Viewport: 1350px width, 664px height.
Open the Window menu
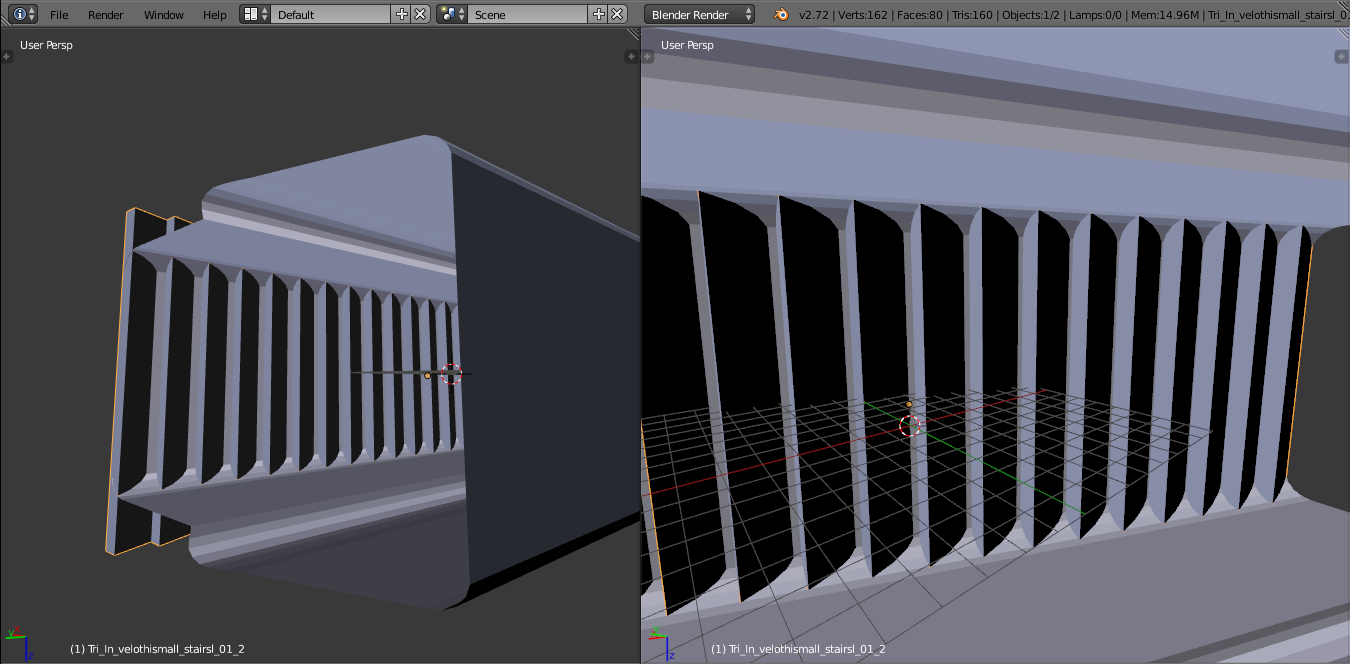tap(163, 15)
